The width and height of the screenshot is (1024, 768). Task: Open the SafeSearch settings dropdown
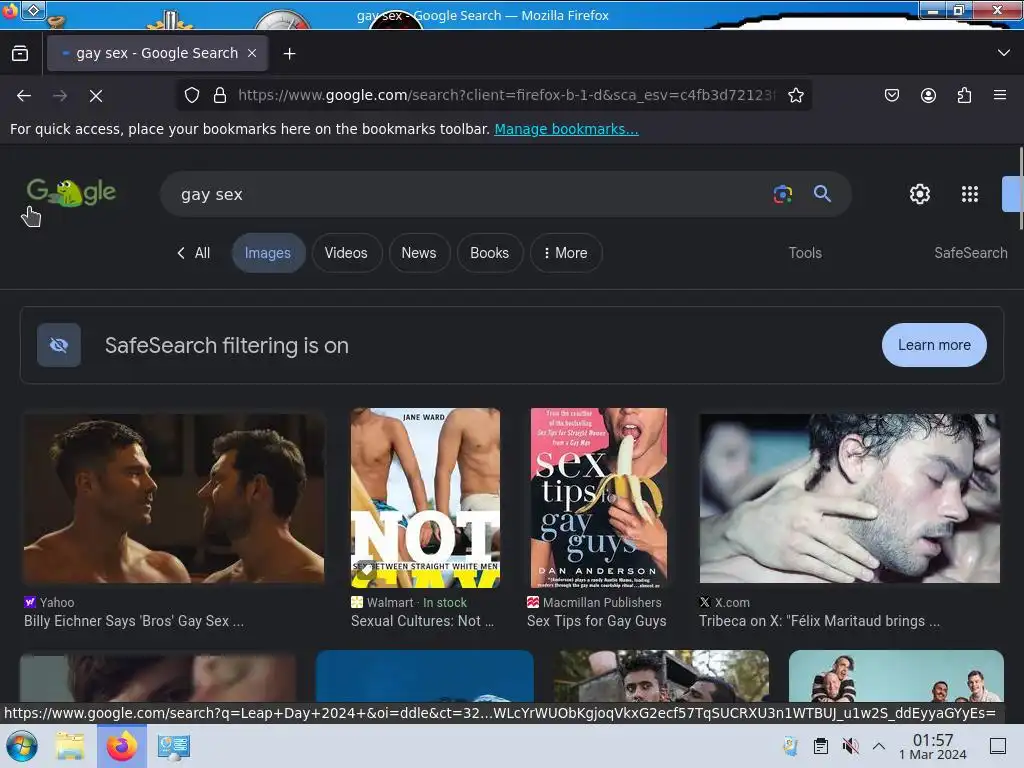(x=970, y=253)
